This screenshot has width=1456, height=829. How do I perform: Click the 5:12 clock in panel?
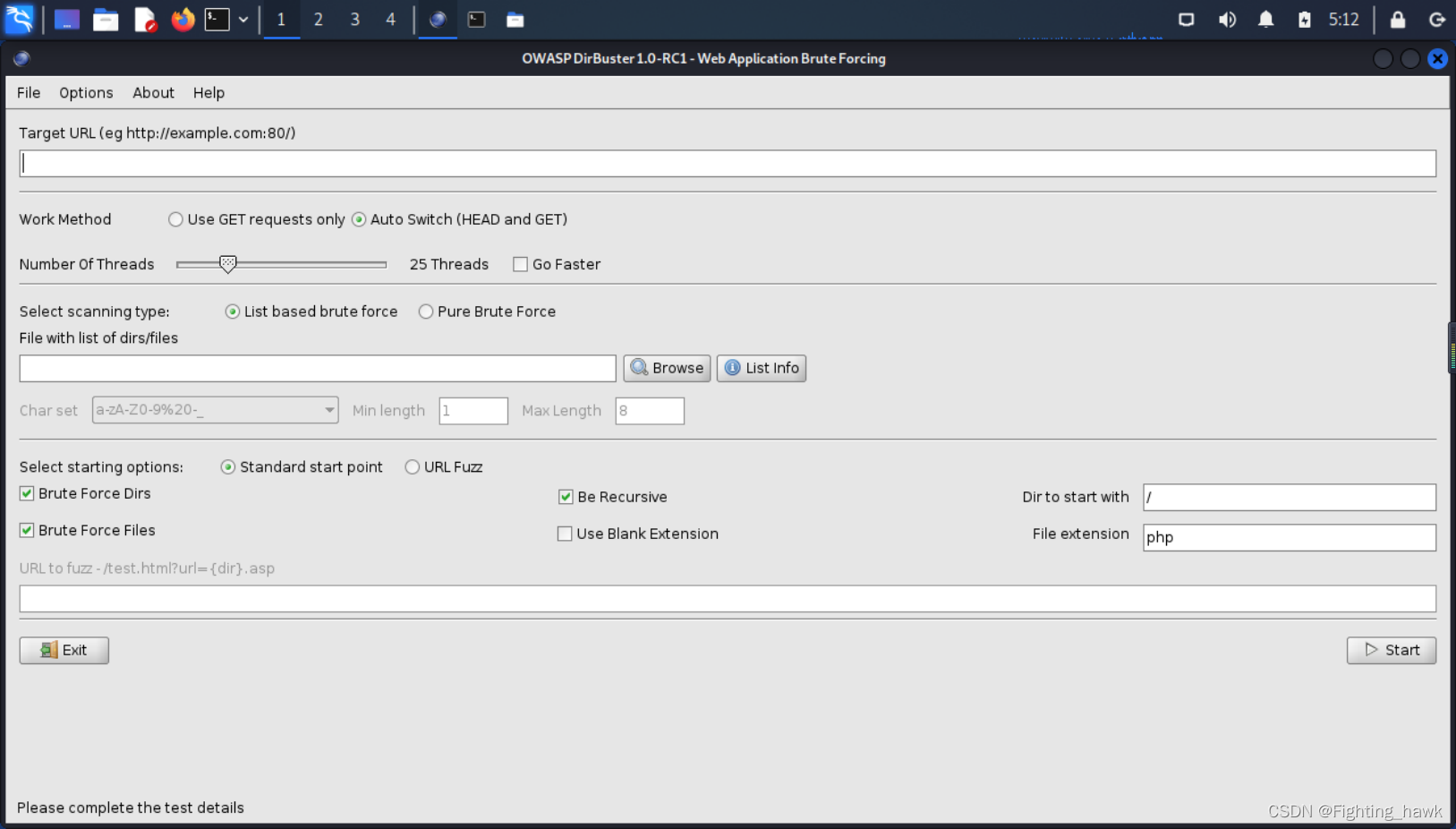point(1344,20)
